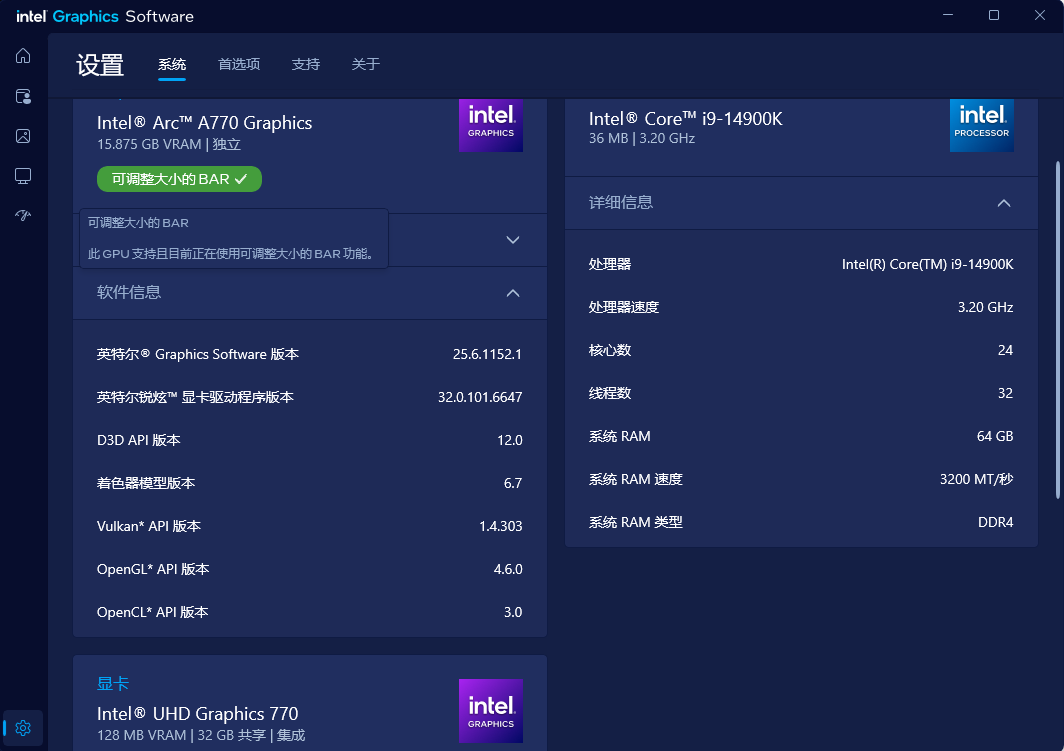The width and height of the screenshot is (1064, 751).
Task: Click the green 可调整大小的 BAR badge
Action: point(179,179)
